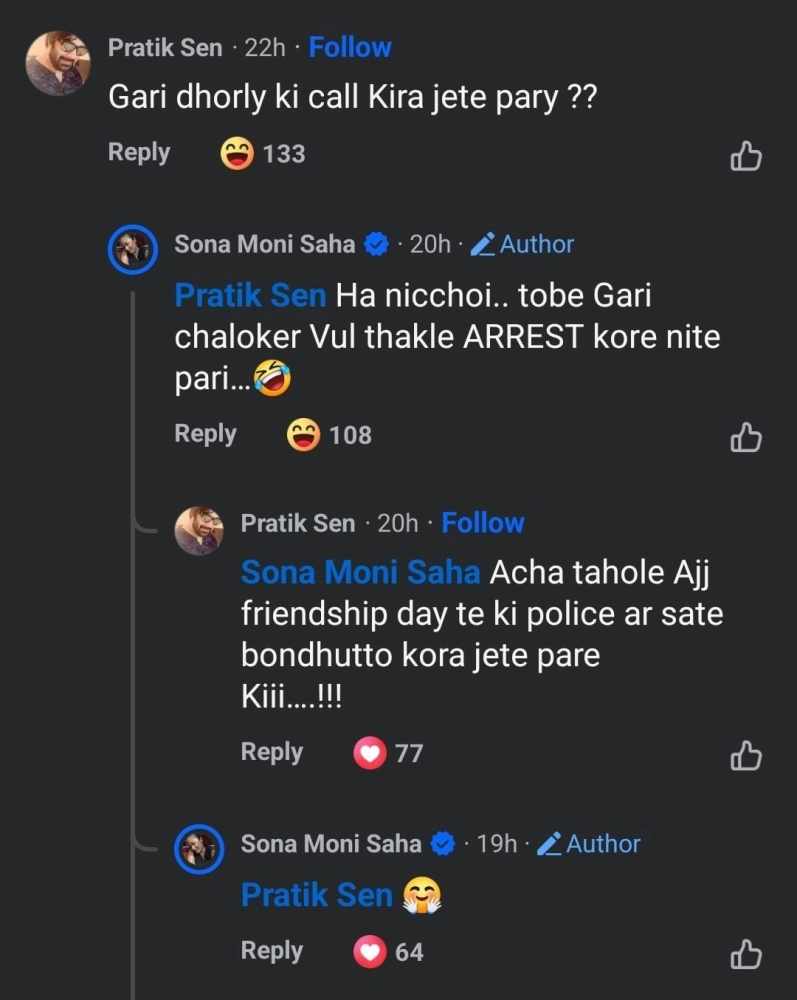Like Sona Moni Saha's hugging emoji reply
Image resolution: width=797 pixels, height=1000 pixels.
coord(746,954)
